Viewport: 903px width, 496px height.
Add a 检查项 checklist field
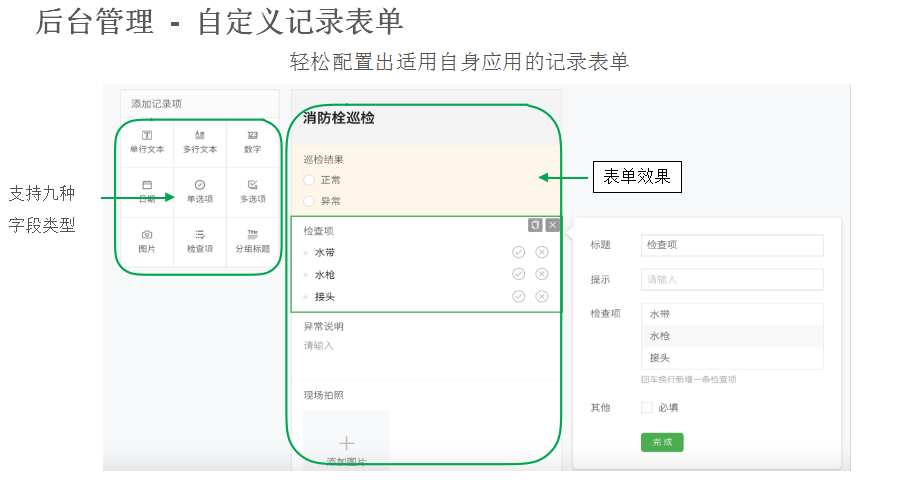(200, 241)
